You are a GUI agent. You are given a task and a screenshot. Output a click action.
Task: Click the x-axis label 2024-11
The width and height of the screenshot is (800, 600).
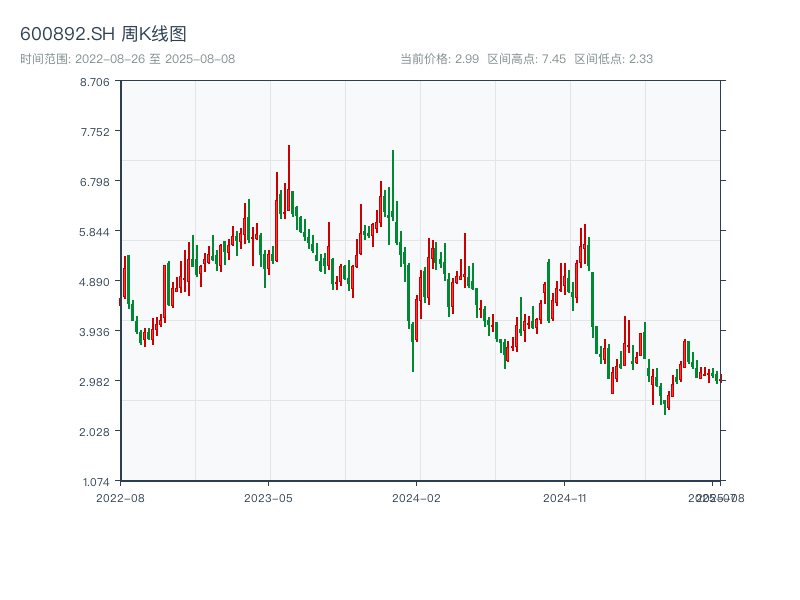coord(564,498)
